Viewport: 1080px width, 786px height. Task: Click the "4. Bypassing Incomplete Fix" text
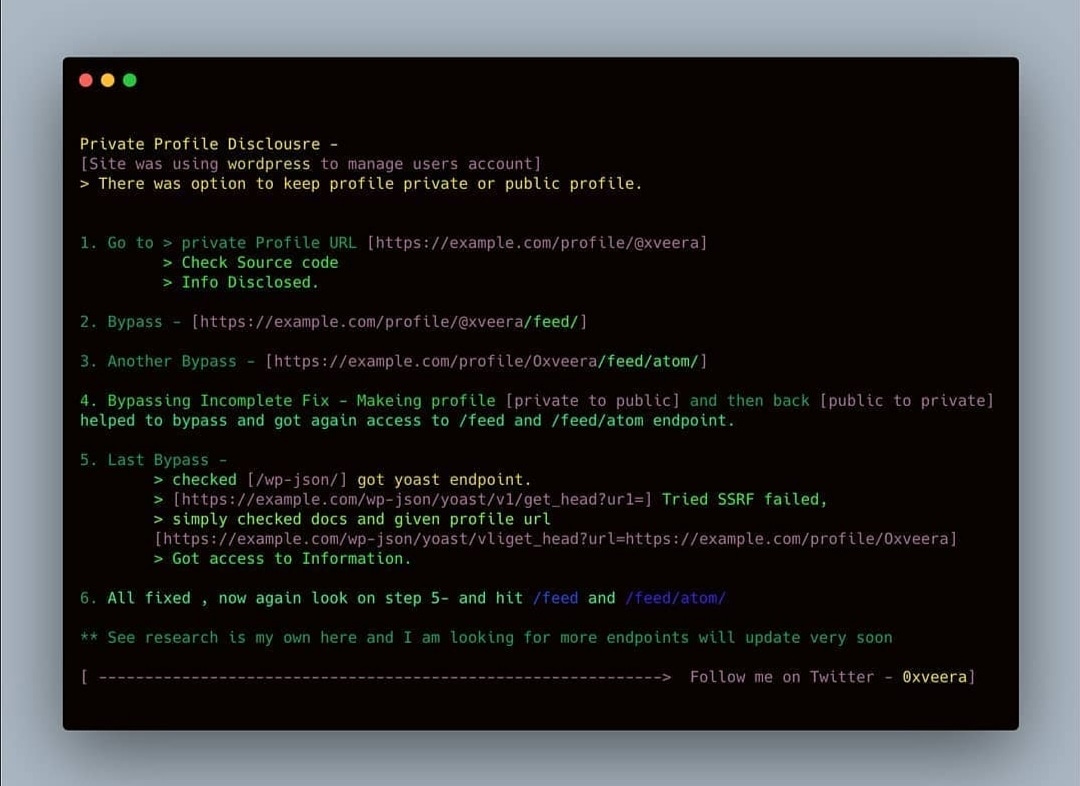tap(207, 401)
